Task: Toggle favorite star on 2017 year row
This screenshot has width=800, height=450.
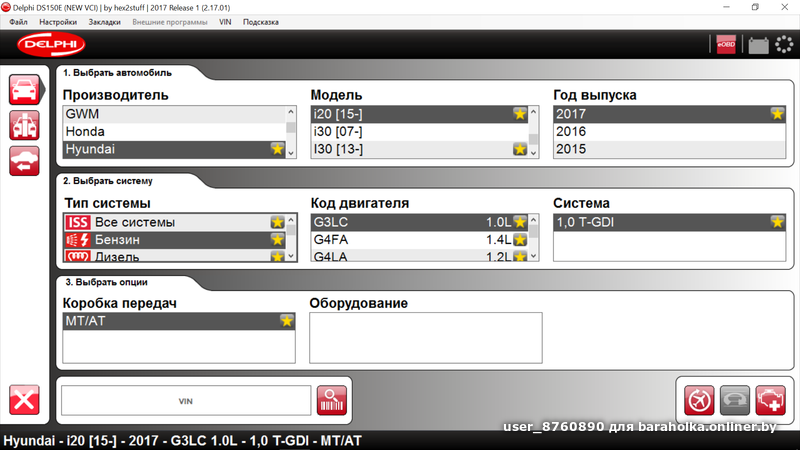Action: pyautogui.click(x=777, y=114)
